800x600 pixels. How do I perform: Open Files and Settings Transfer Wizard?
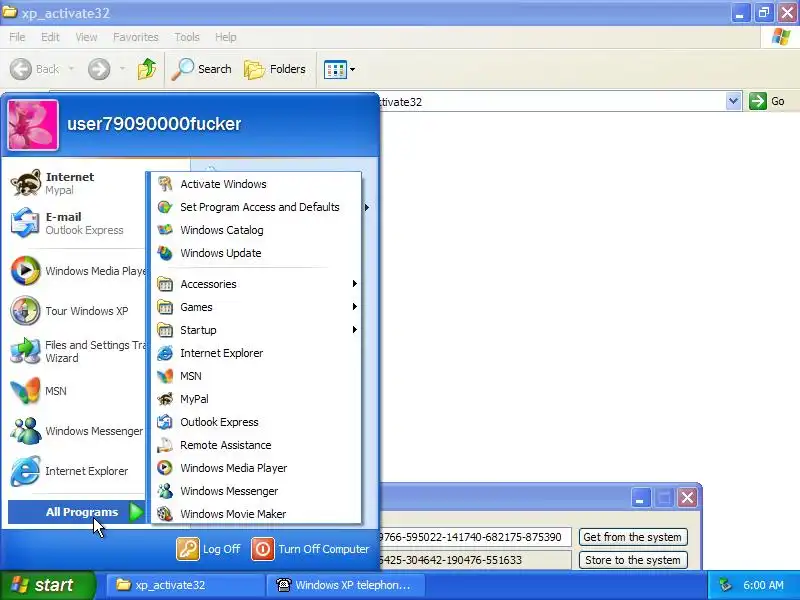pos(77,351)
